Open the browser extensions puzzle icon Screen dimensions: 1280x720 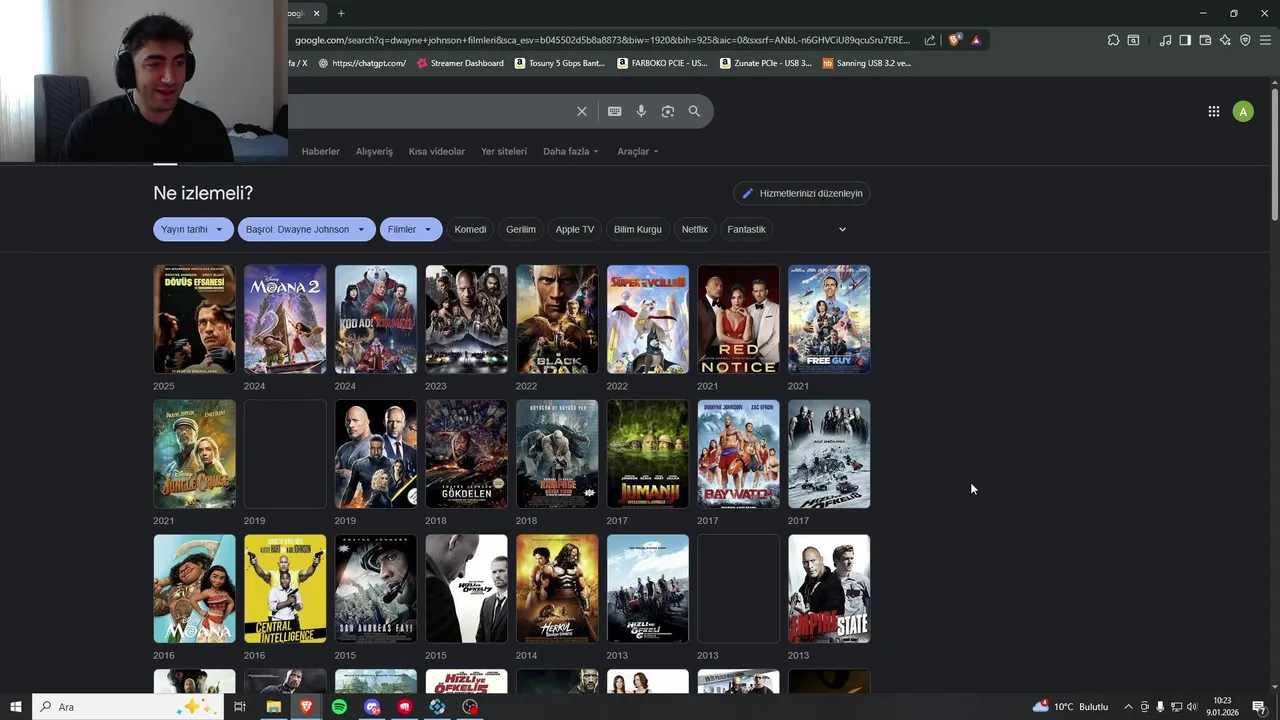[x=1113, y=40]
